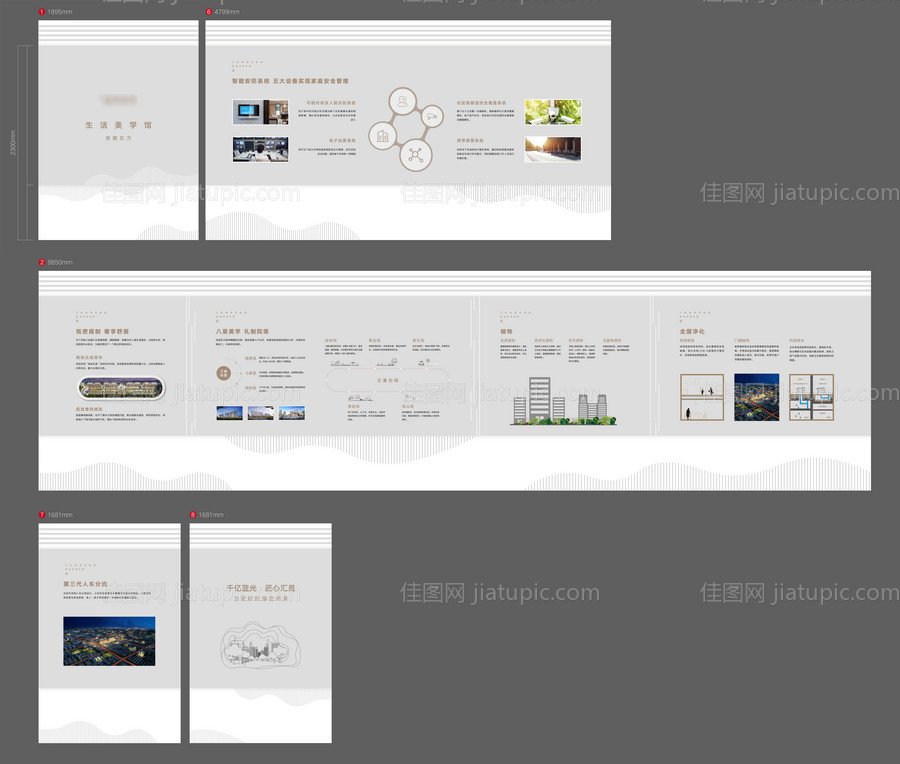900x764 pixels.
Task: Click the red number 1 panel marker
Action: (41, 12)
